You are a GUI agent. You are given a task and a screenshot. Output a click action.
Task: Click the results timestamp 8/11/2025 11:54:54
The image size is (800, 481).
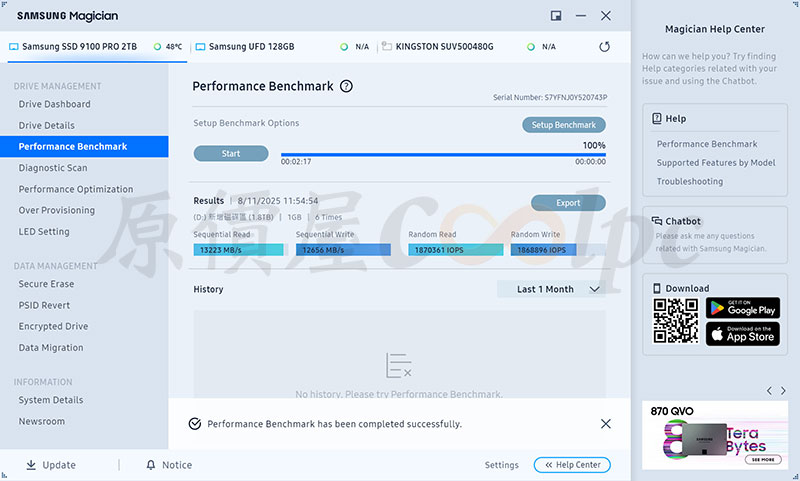[278, 201]
